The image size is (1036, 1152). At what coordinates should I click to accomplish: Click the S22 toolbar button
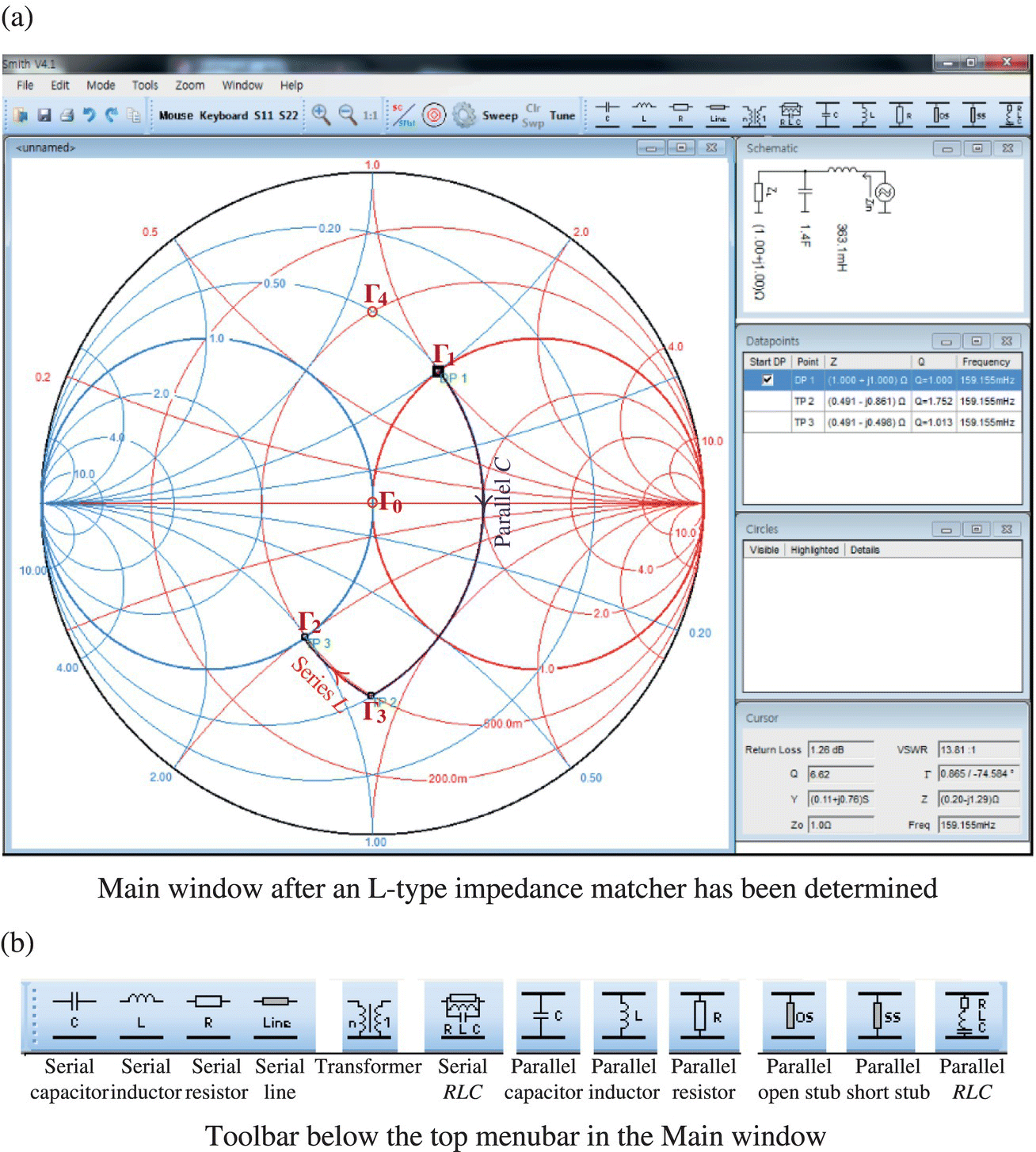point(288,116)
